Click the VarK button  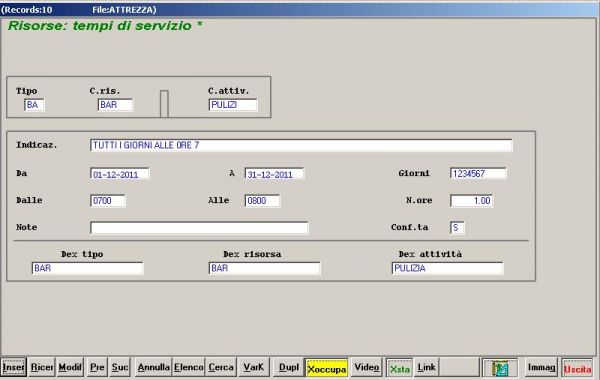253,367
